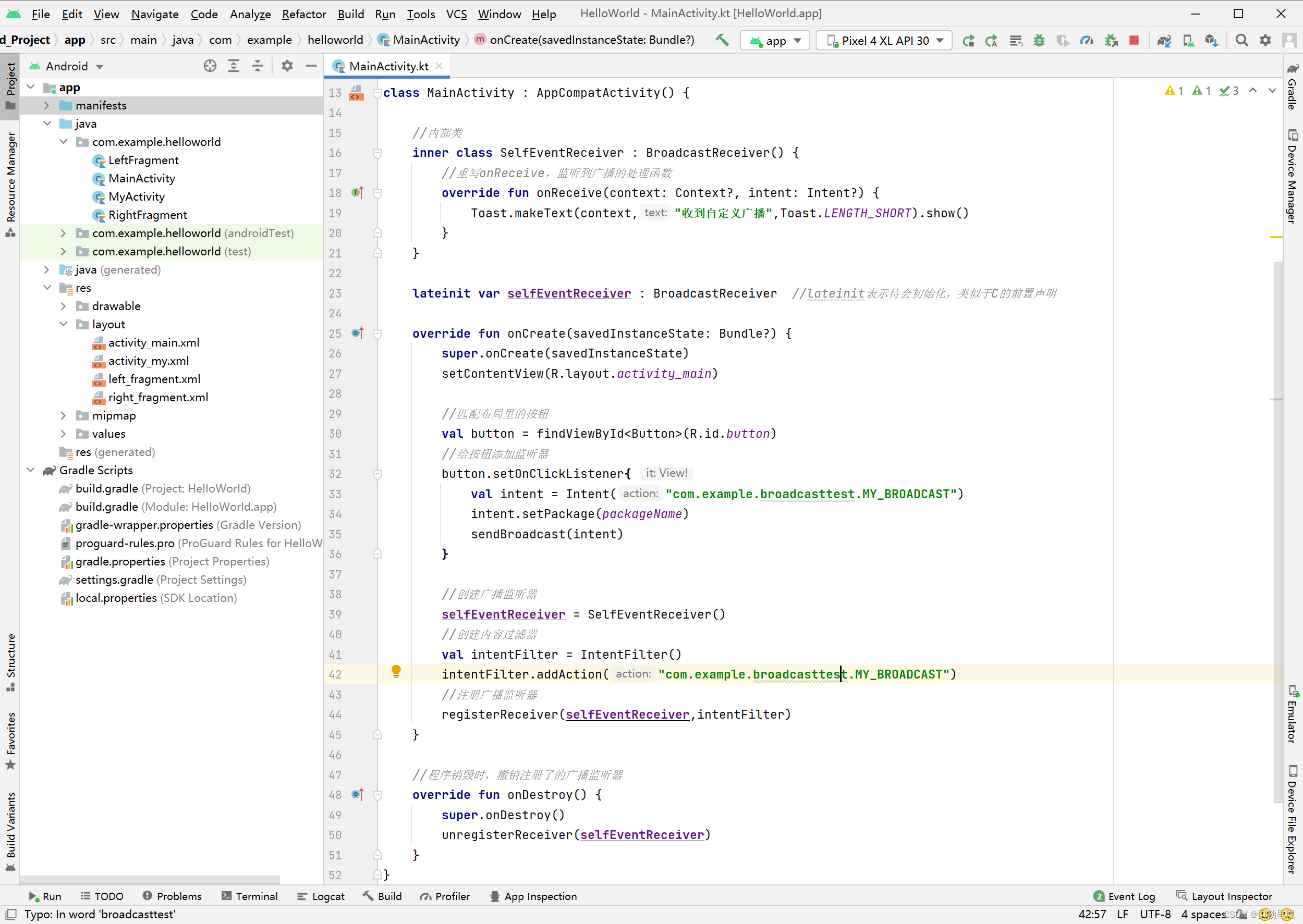1303x924 pixels.
Task: Sync project with Gradle files elephant icon
Action: click(x=1164, y=41)
